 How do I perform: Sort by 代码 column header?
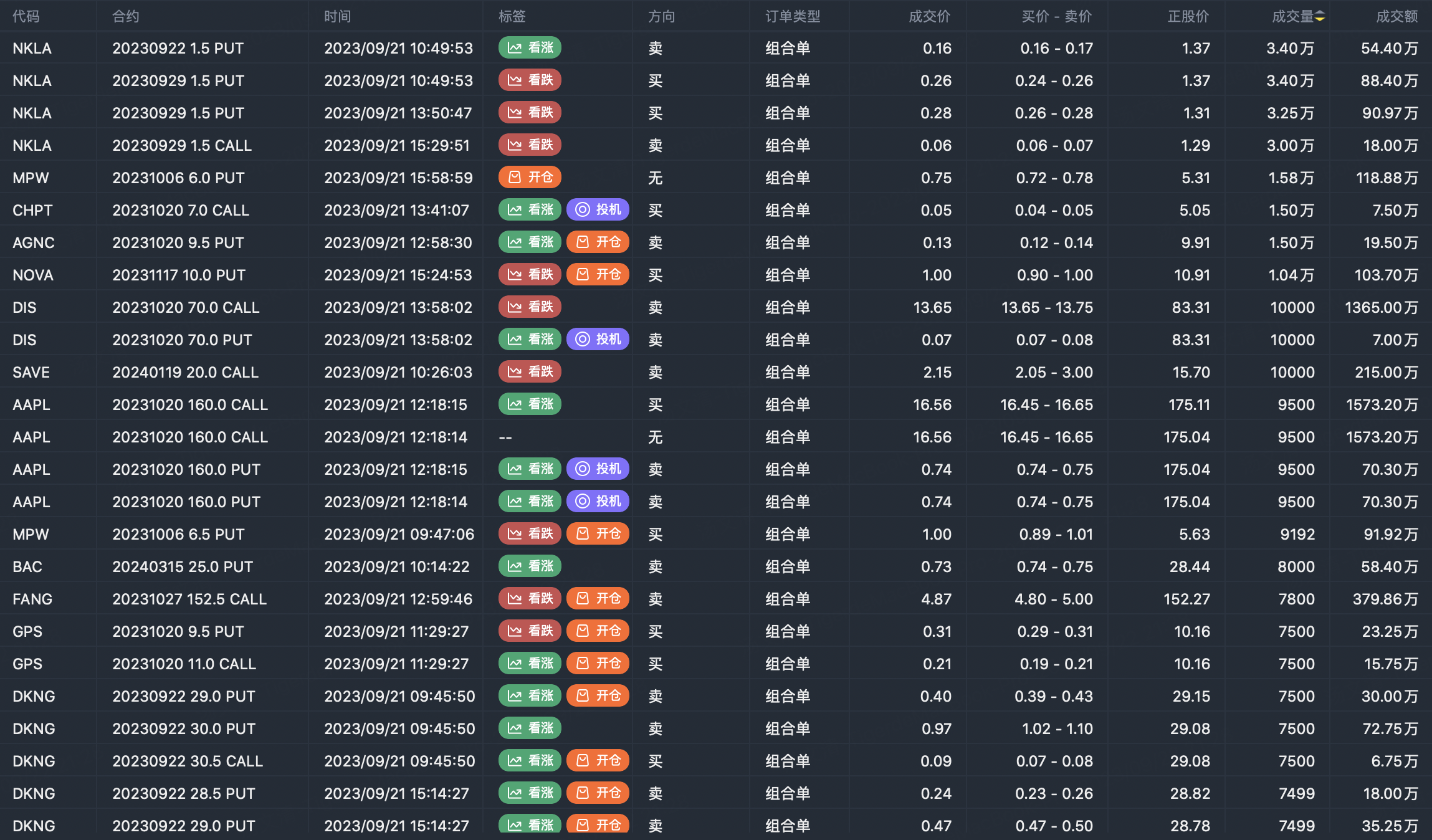click(26, 16)
